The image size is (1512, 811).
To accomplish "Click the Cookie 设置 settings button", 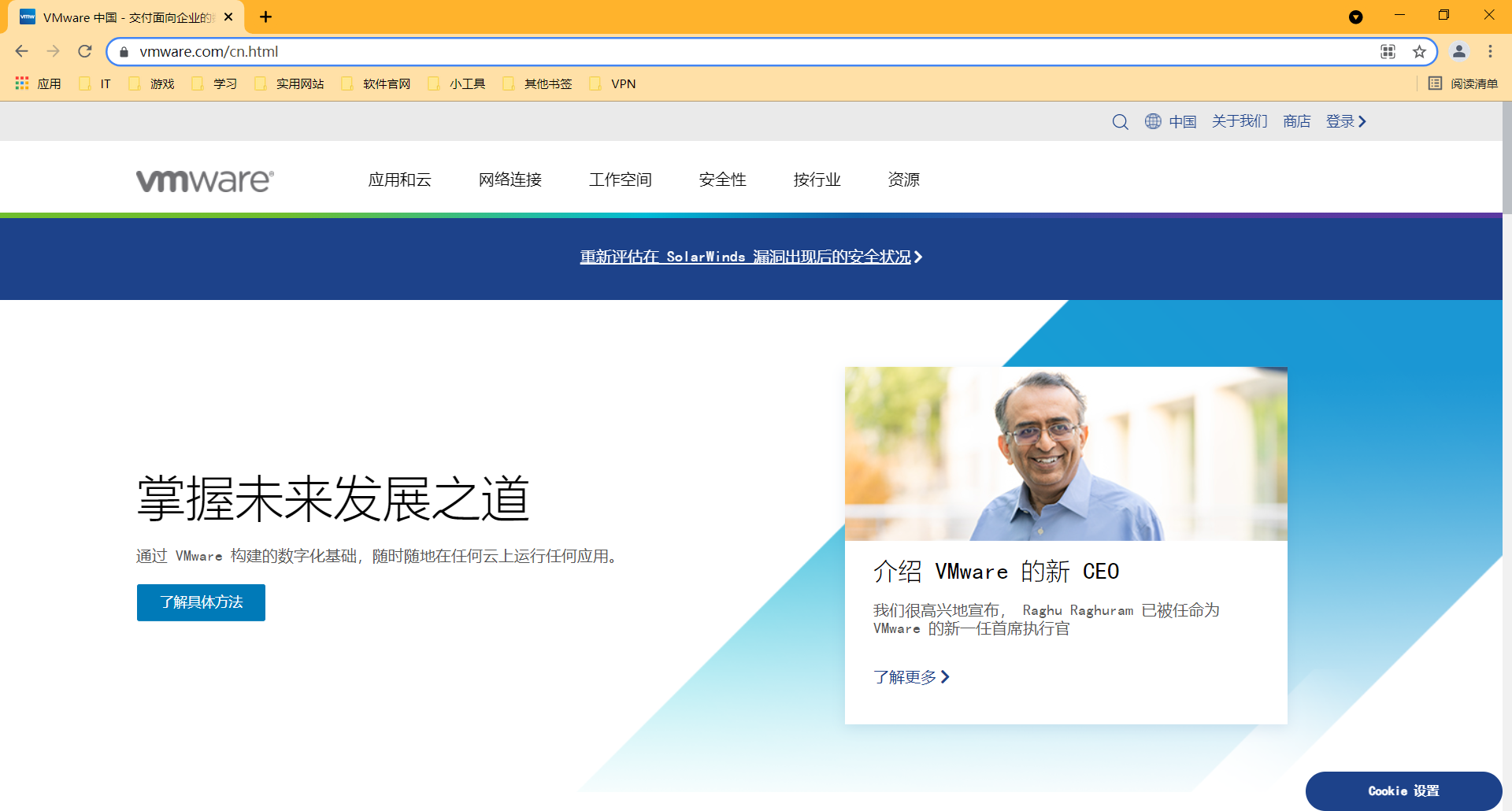I will coord(1403,791).
